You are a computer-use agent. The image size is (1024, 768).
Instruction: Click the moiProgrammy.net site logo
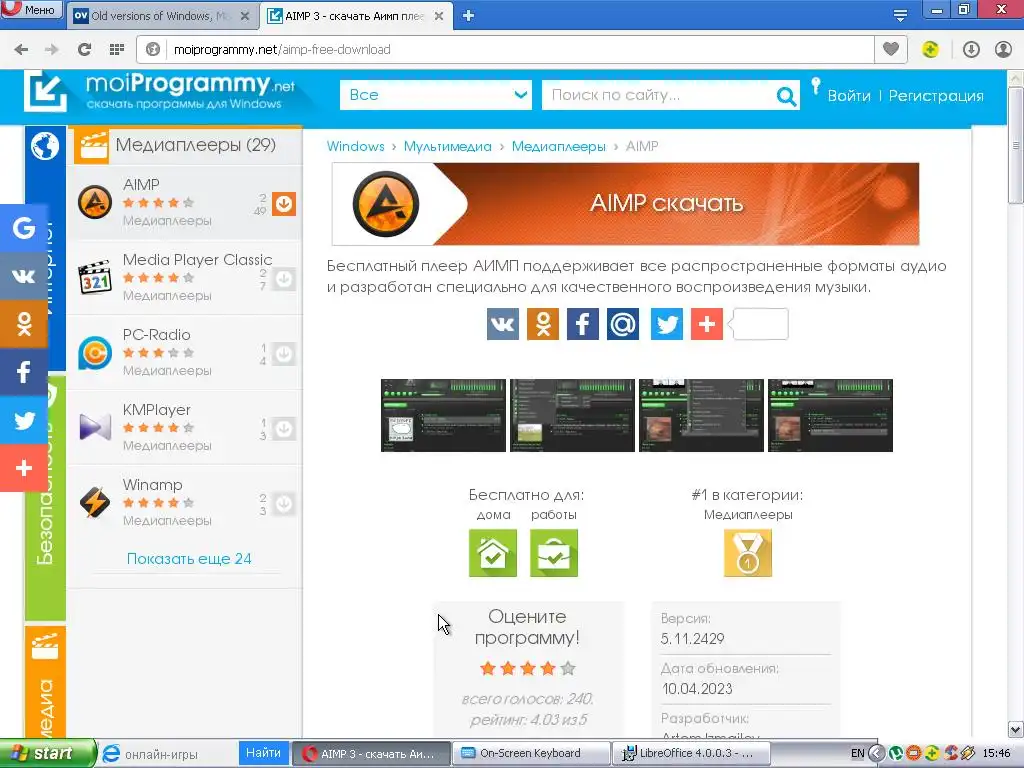[160, 91]
